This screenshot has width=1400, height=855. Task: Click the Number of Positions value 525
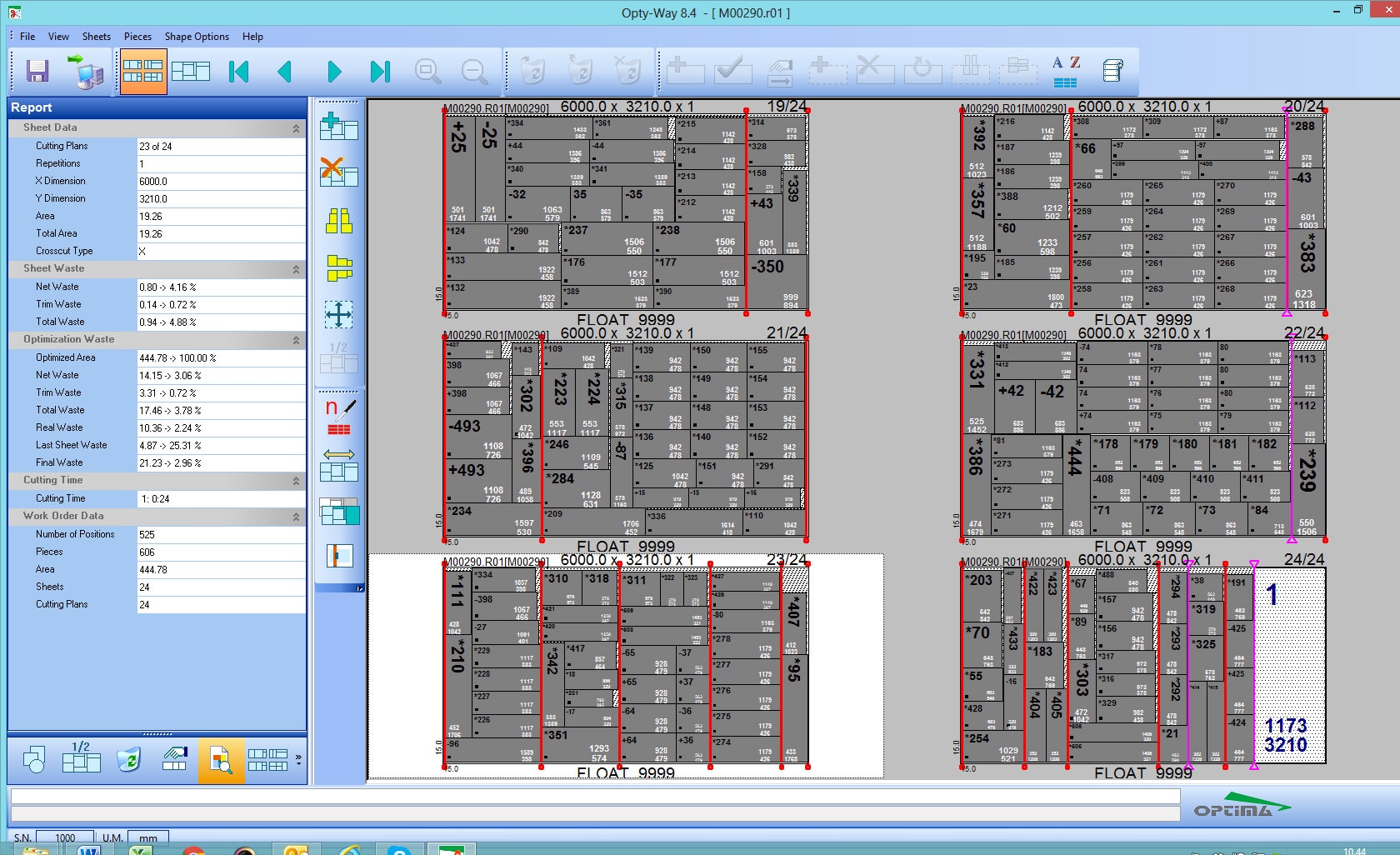pyautogui.click(x=221, y=534)
